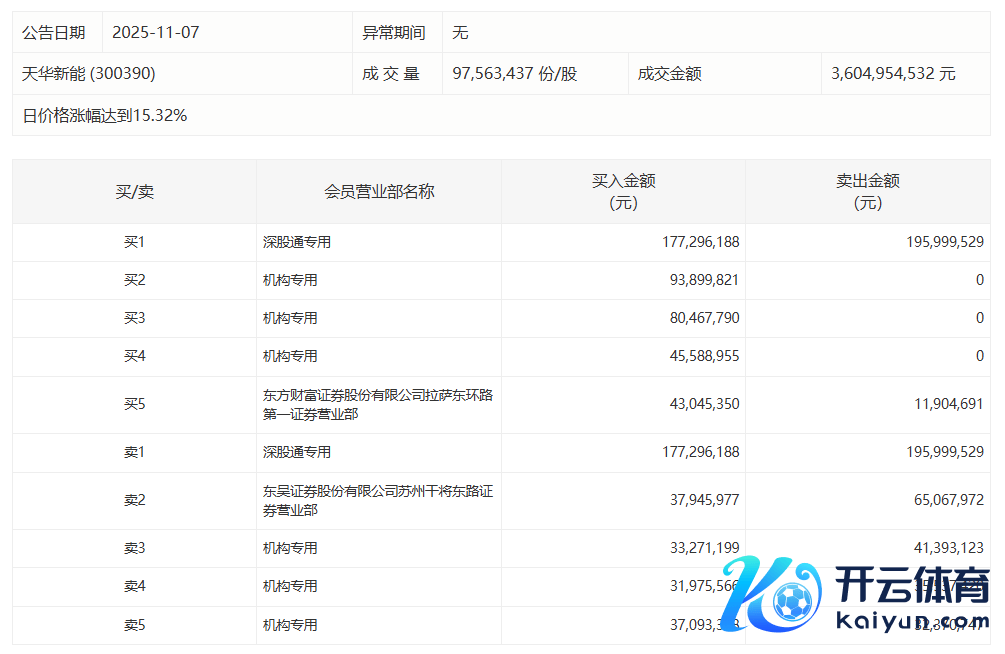Click the 日价格涨幅达到15.32% notice text
Screen dimensions: 1005x654
point(105,116)
